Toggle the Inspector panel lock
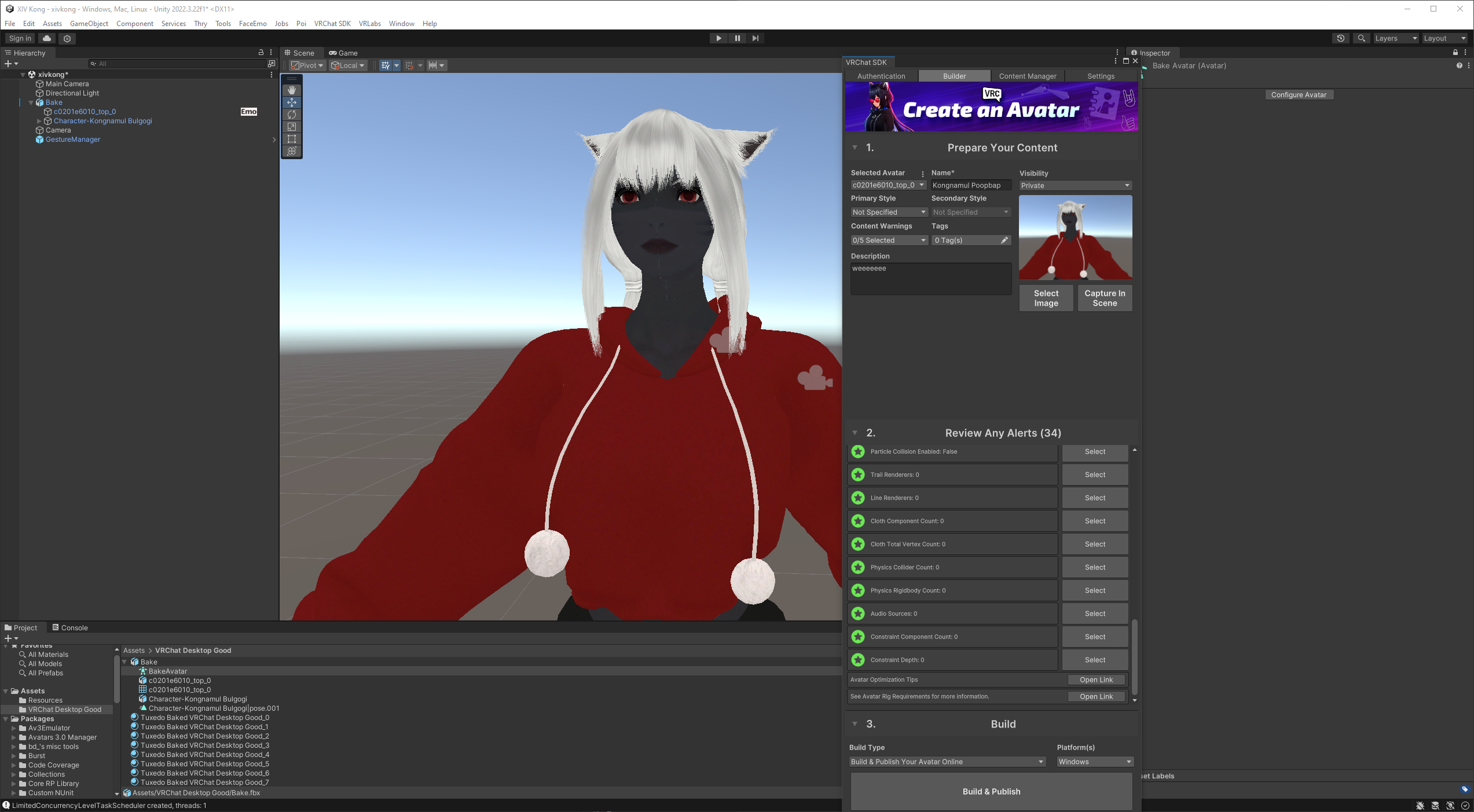The height and width of the screenshot is (812, 1474). tap(1455, 53)
